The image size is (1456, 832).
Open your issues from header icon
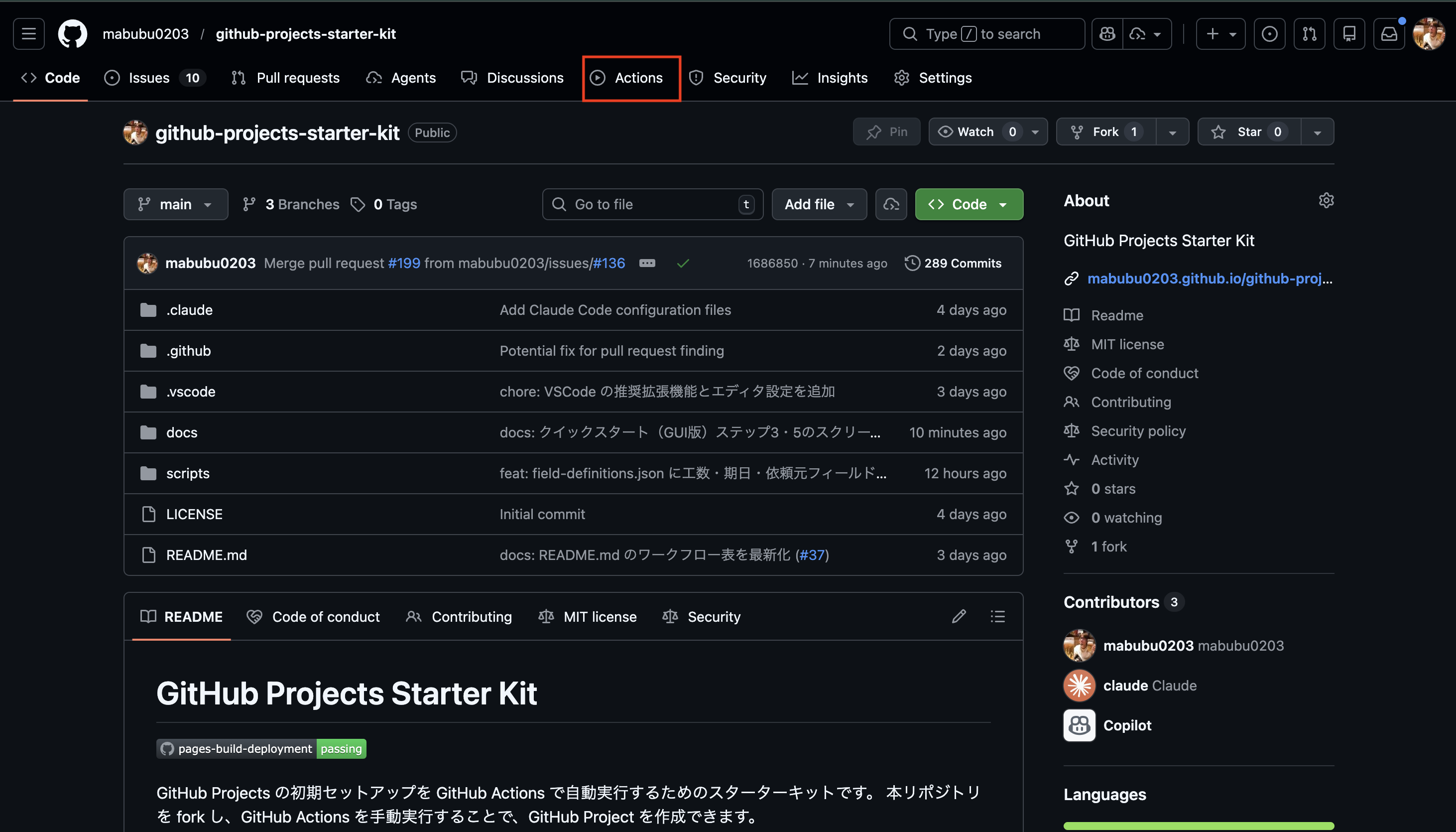pyautogui.click(x=1269, y=34)
